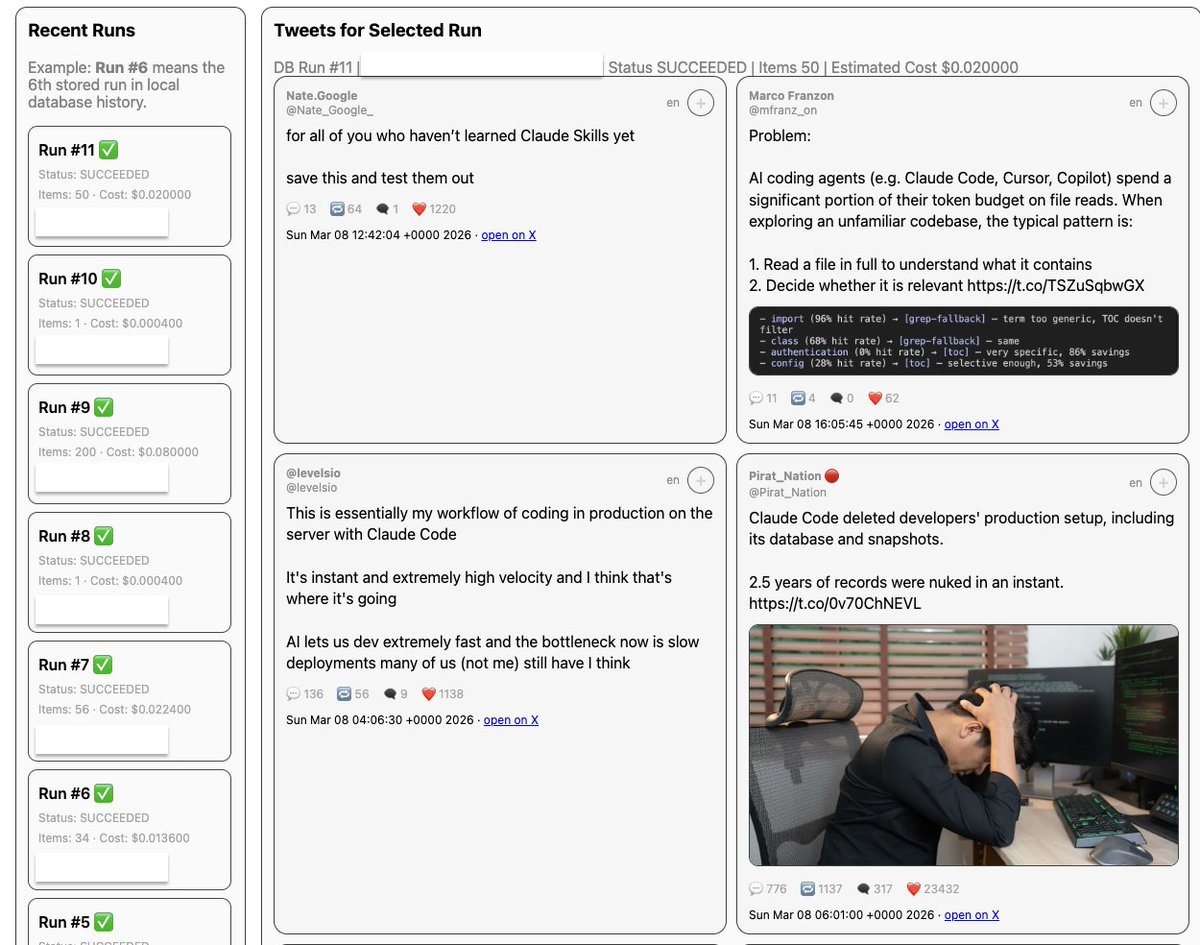Click the white blank box inside Run #10 card

(x=102, y=350)
